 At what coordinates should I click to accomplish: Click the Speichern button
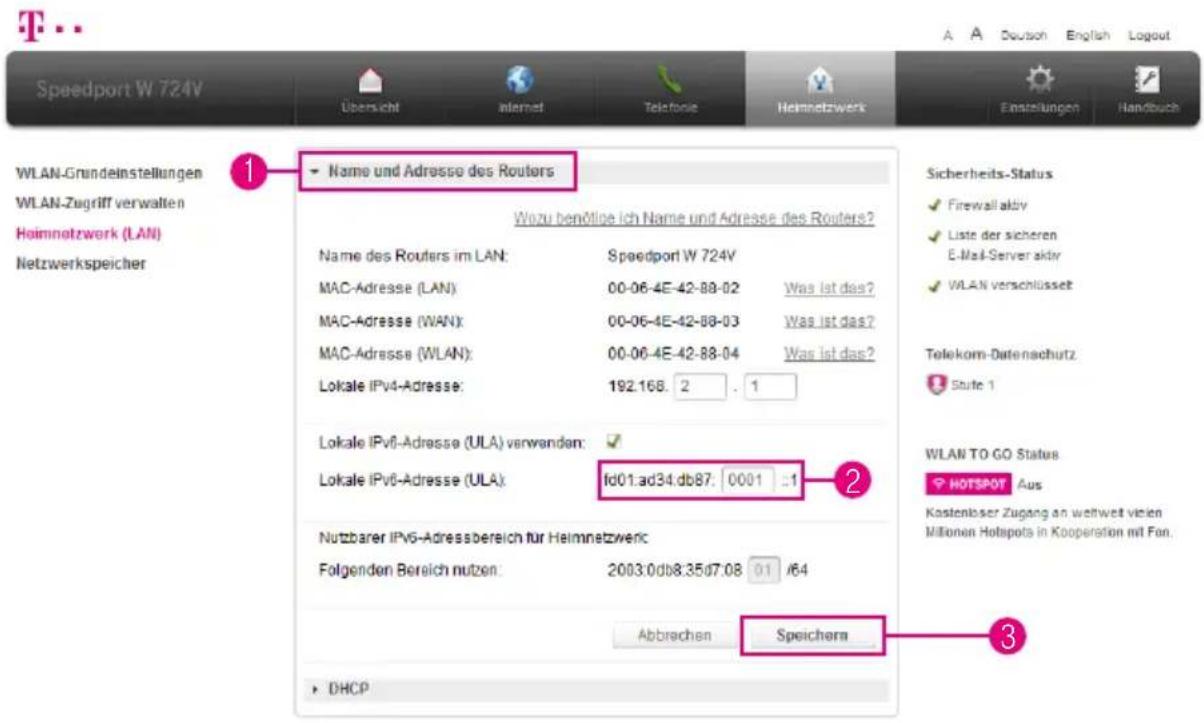tap(813, 635)
